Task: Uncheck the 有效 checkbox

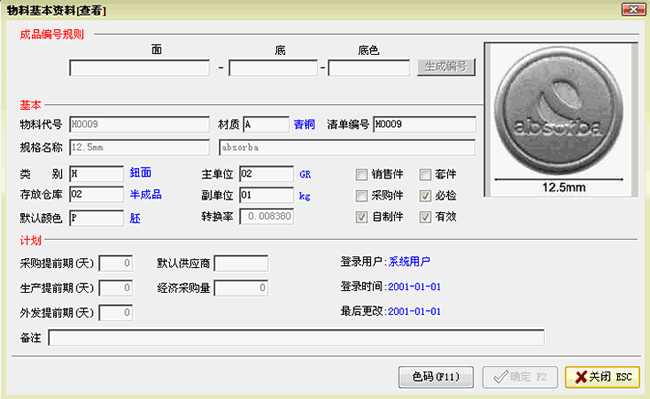Action: tap(425, 217)
